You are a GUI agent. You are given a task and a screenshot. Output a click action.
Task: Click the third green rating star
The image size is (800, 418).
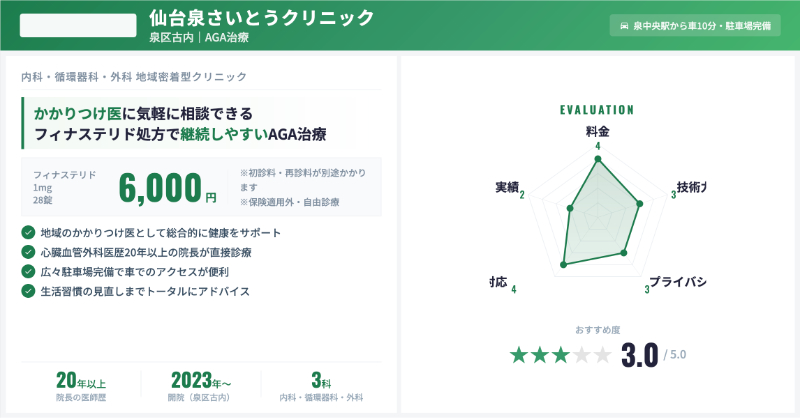pos(561,355)
